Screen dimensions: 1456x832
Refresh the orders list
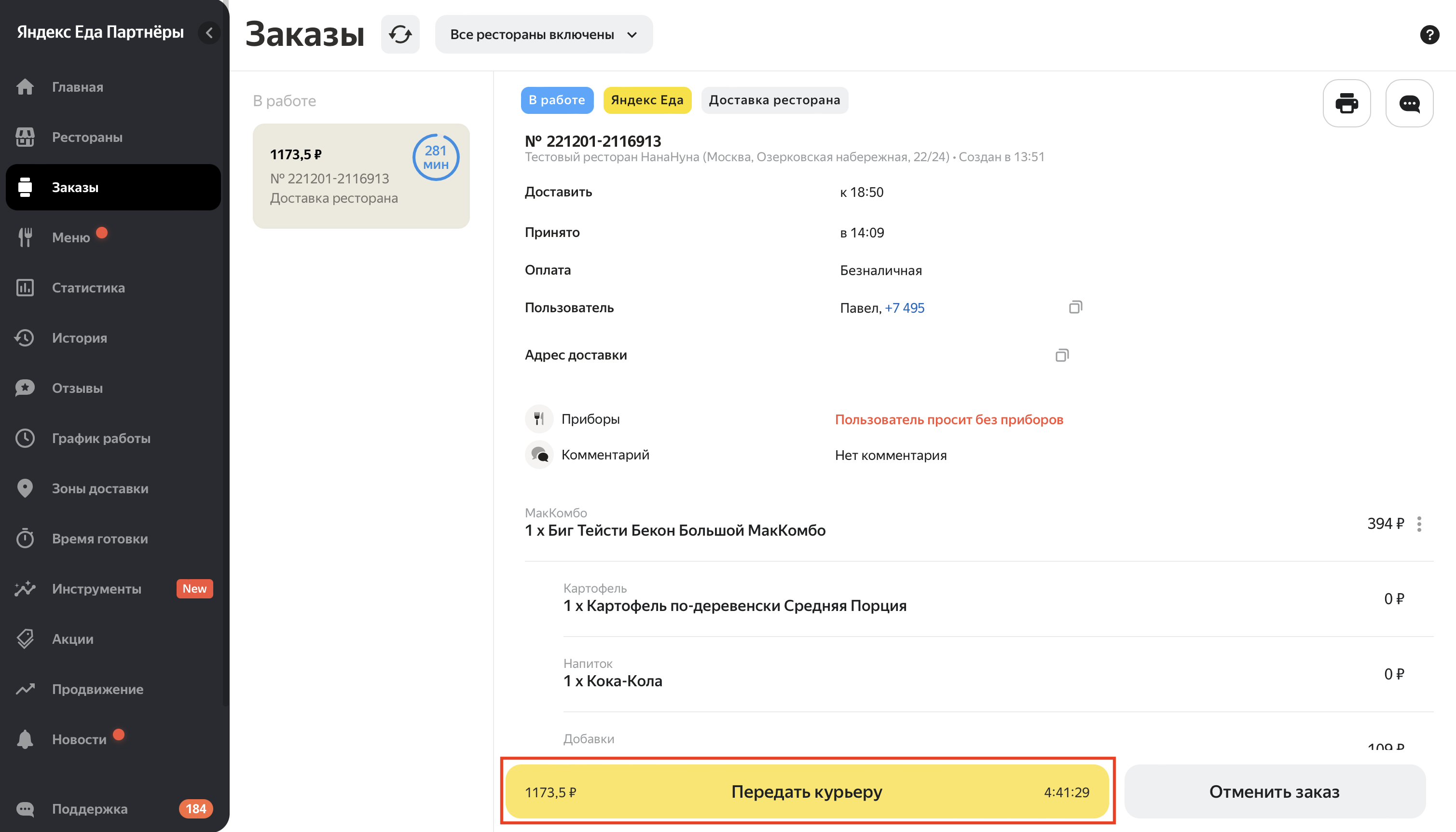coord(400,34)
